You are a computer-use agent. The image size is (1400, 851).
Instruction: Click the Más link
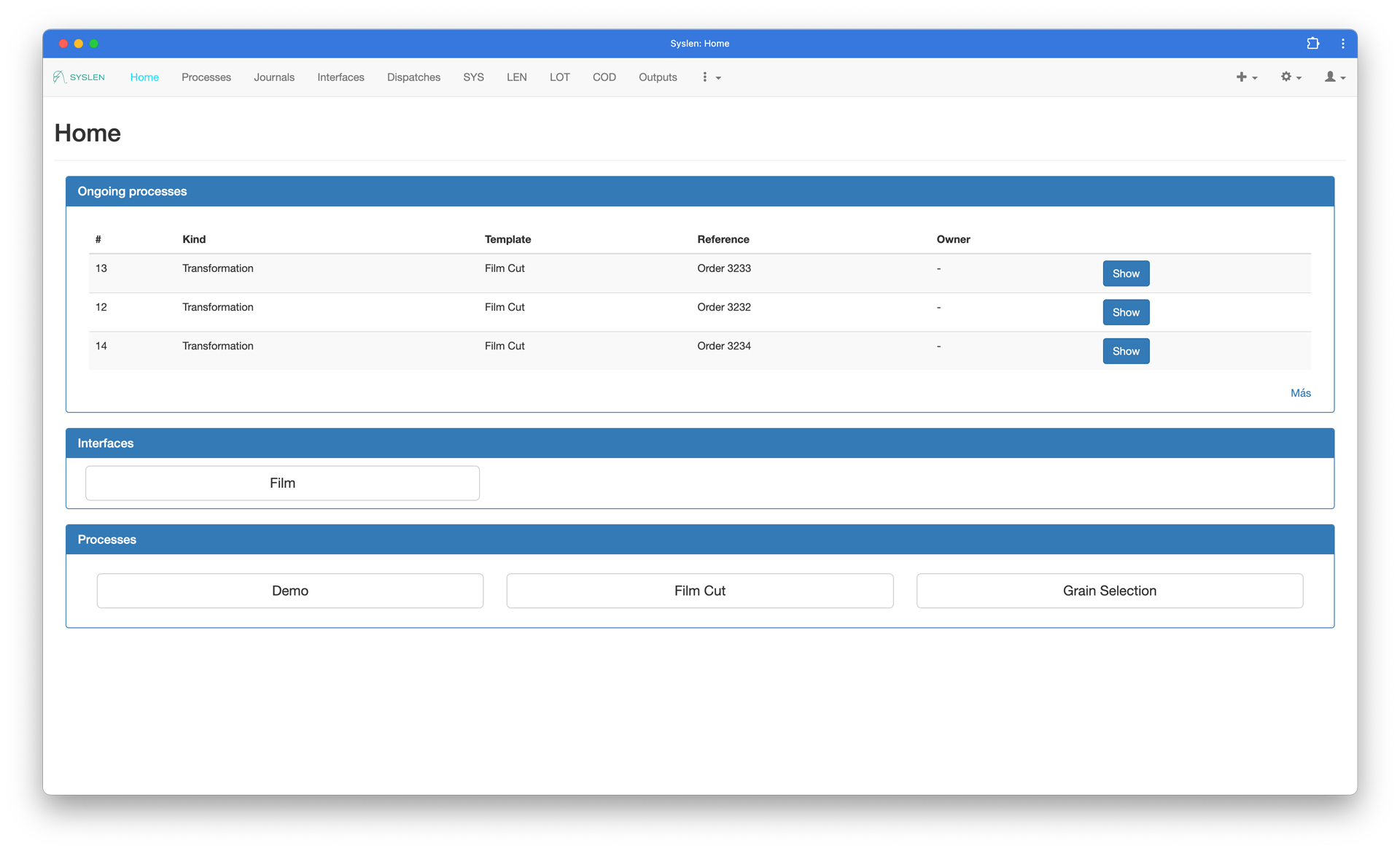pyautogui.click(x=1300, y=393)
